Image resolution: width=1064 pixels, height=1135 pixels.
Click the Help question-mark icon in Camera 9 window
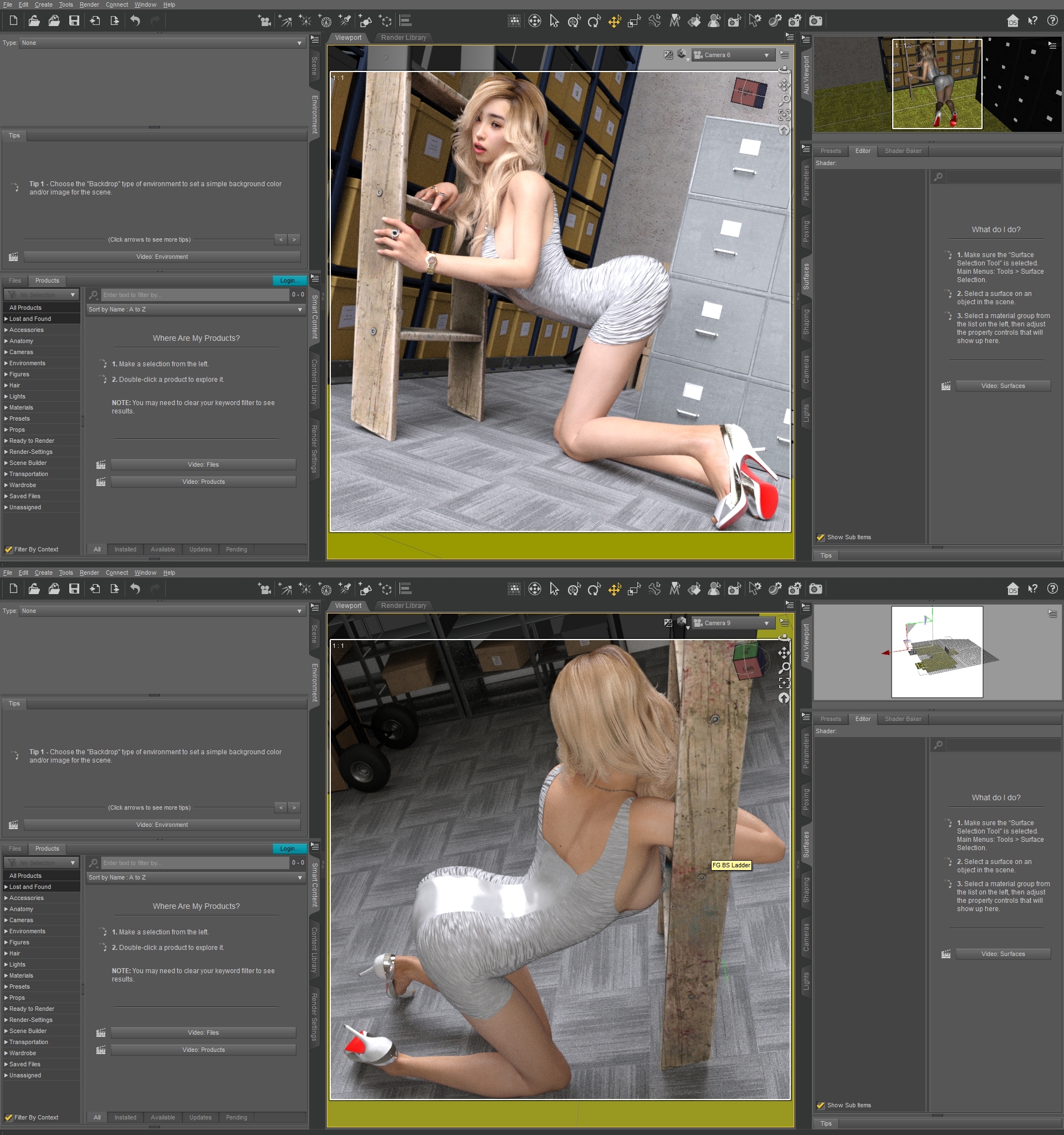point(1052,589)
